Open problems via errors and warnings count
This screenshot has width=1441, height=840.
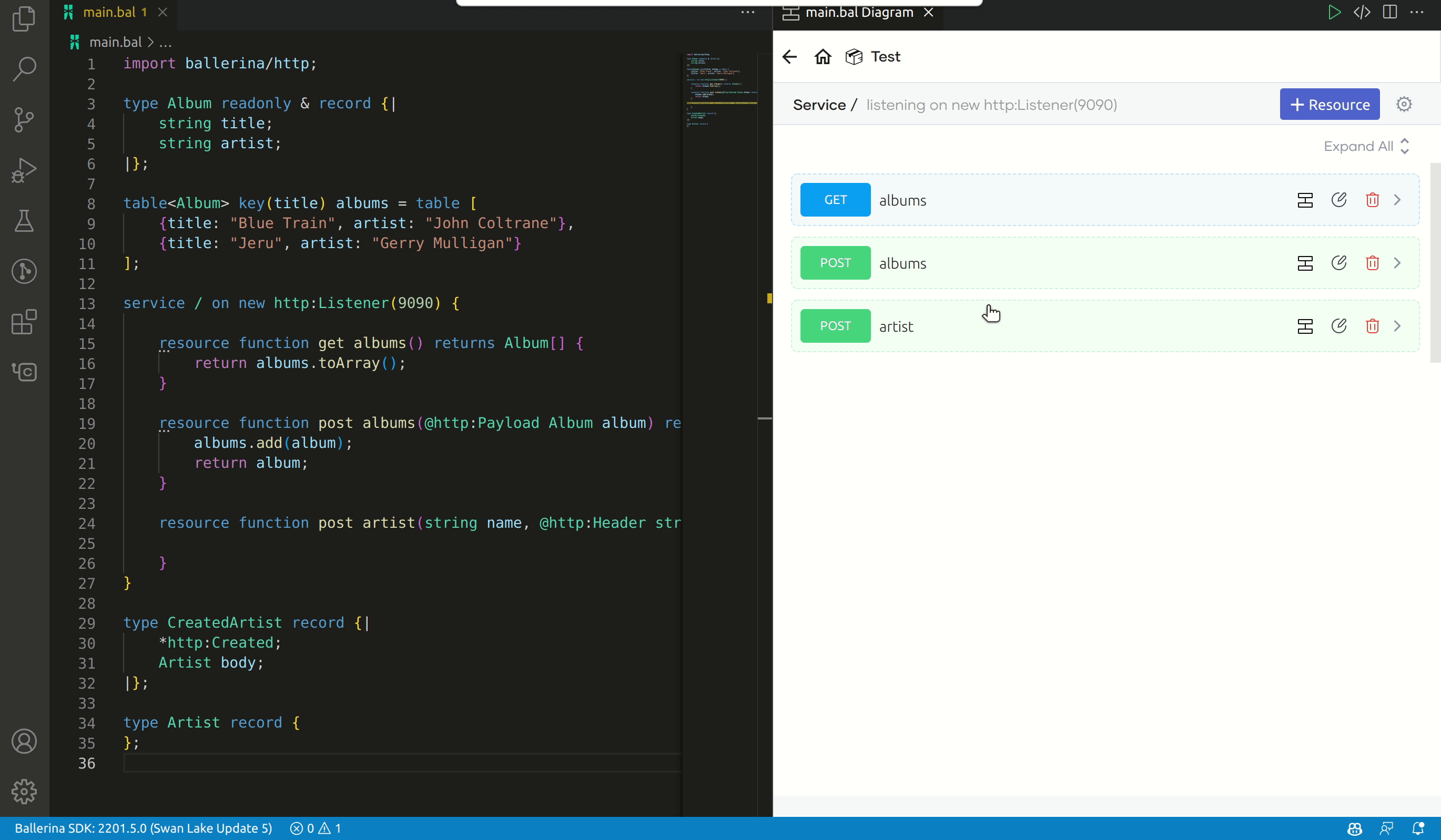[316, 828]
